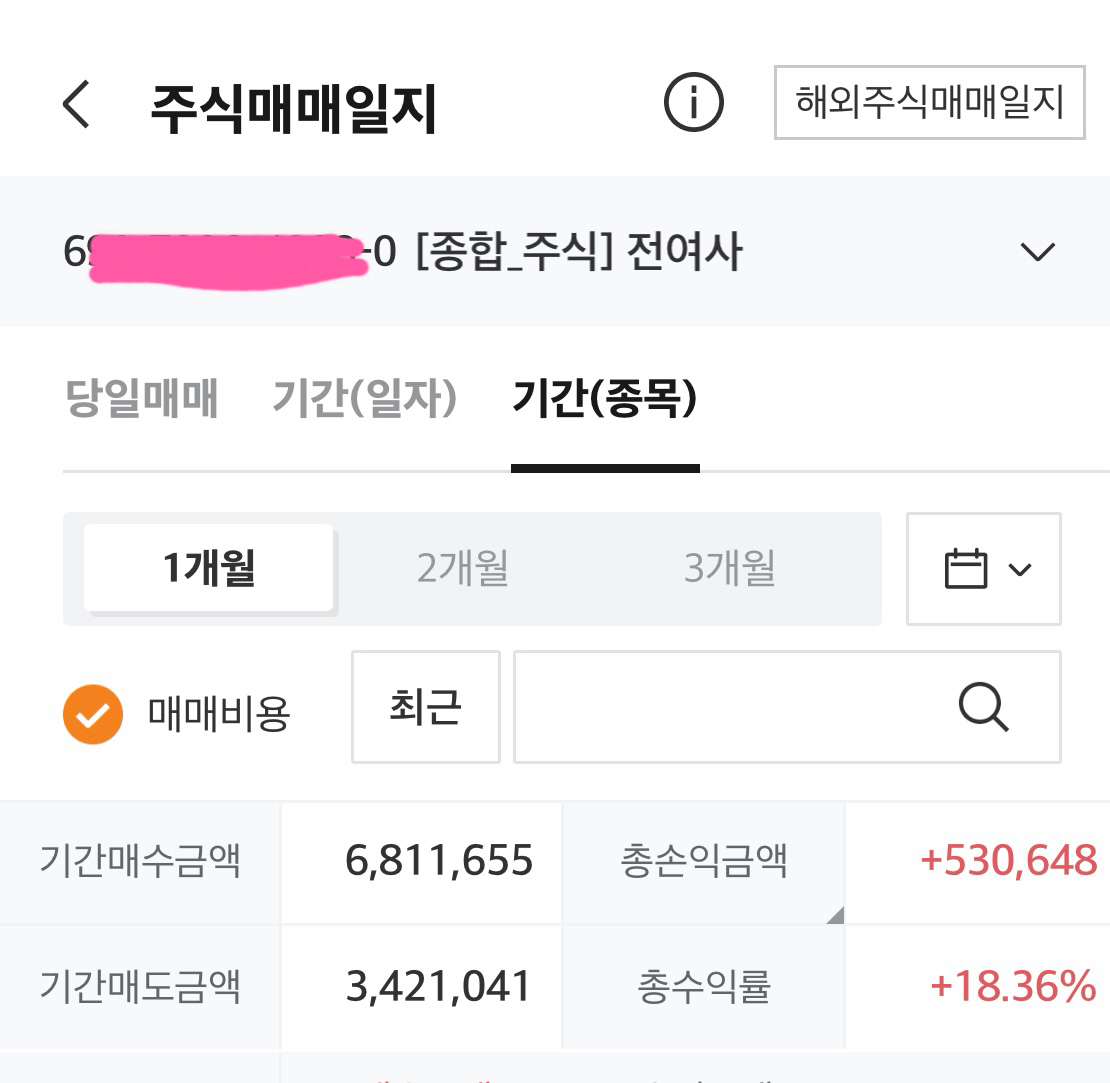This screenshot has height=1083, width=1110.
Task: Tap the +18.36% return rate value
Action: (1013, 988)
